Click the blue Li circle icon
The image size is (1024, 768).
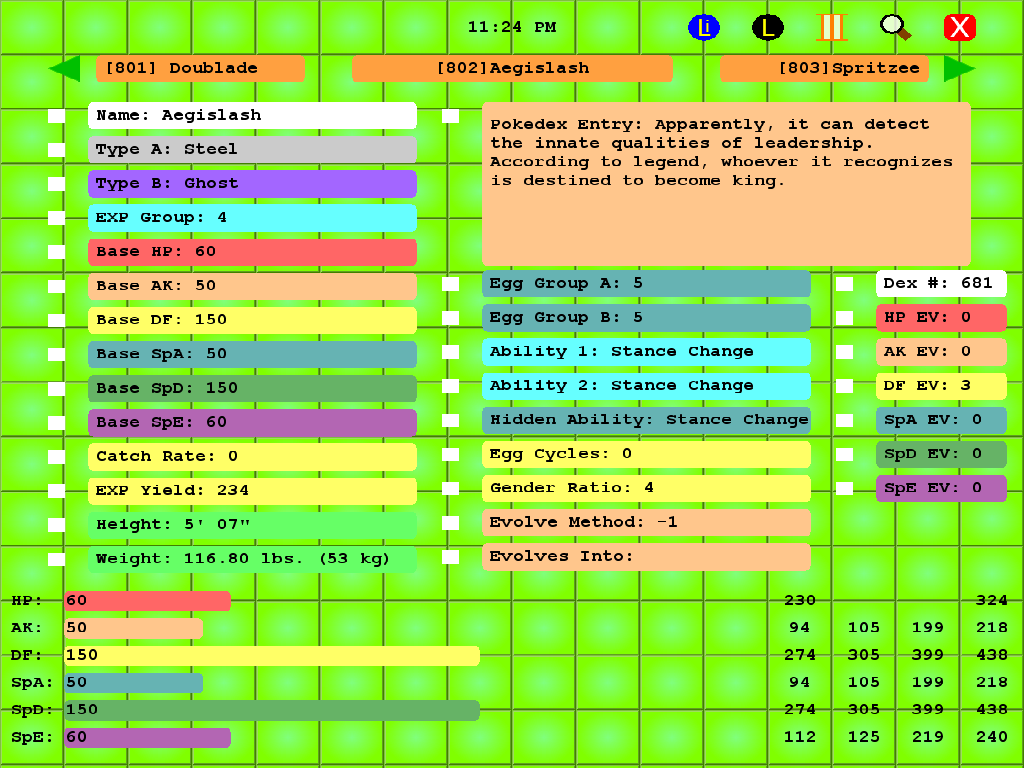703,27
